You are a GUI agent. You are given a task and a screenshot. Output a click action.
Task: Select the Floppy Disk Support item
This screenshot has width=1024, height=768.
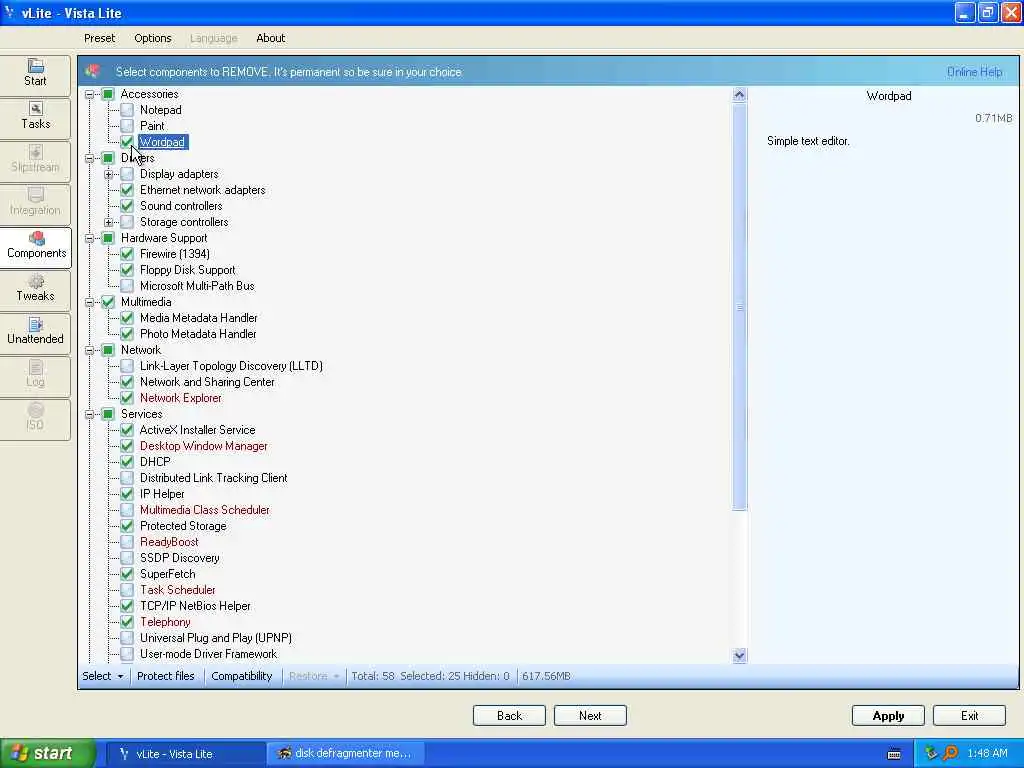coord(187,270)
